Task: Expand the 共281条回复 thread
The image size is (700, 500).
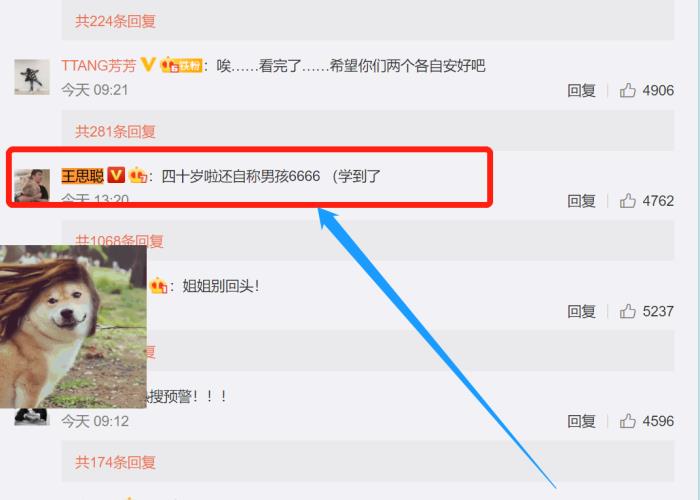Action: [115, 131]
